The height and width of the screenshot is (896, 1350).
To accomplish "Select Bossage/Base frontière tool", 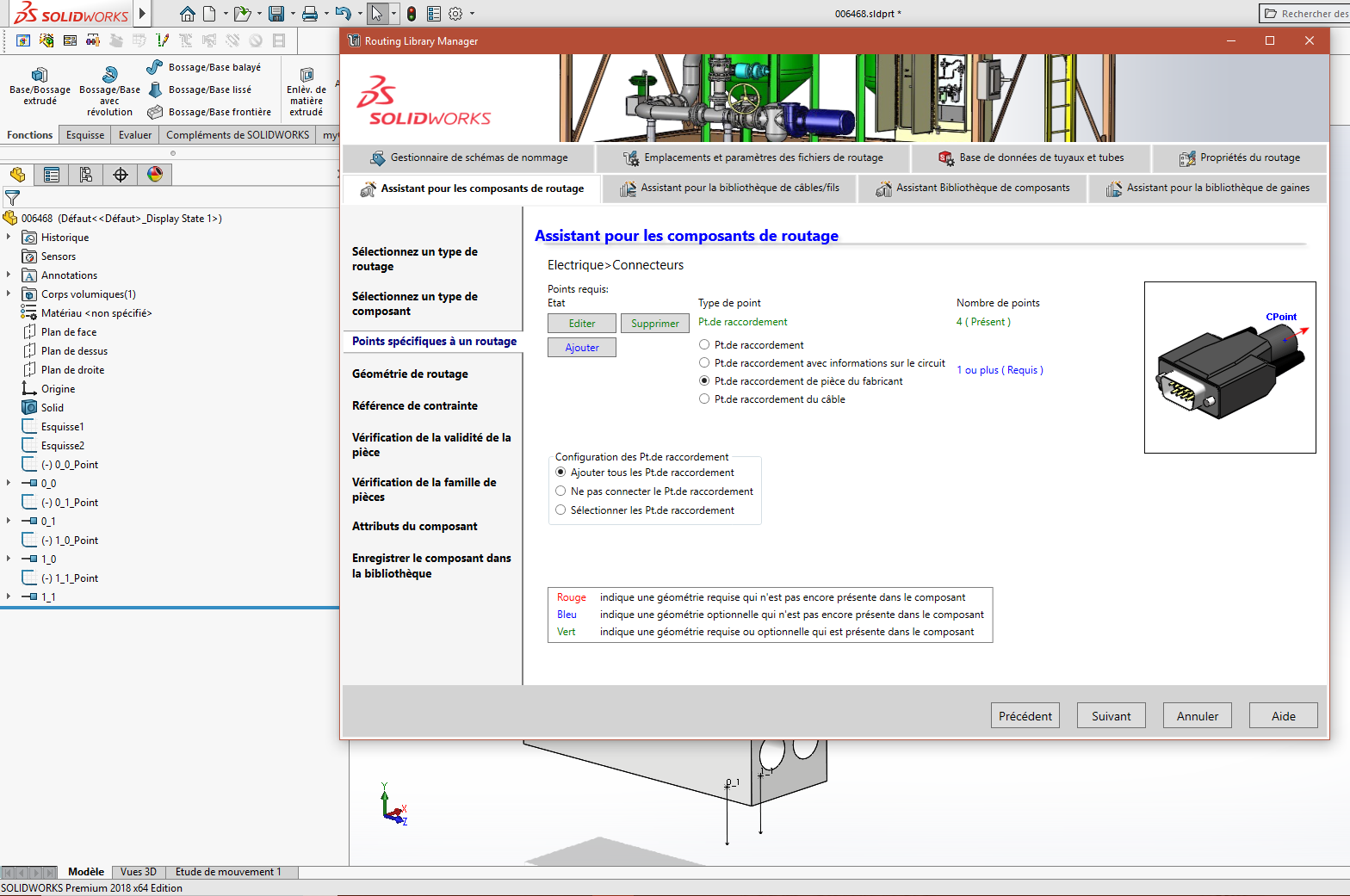I will coord(209,112).
